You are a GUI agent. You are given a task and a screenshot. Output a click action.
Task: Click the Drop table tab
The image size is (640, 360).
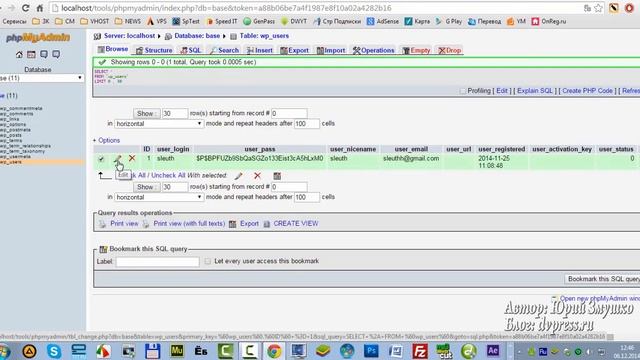[449, 50]
